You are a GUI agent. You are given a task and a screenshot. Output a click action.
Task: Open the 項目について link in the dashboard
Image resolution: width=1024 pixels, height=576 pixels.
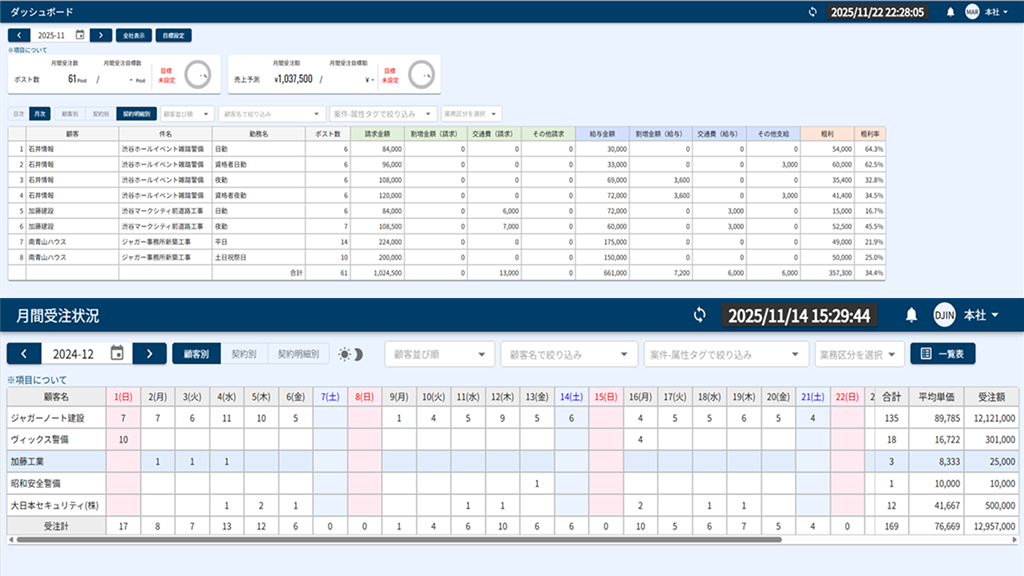pyautogui.click(x=27, y=50)
